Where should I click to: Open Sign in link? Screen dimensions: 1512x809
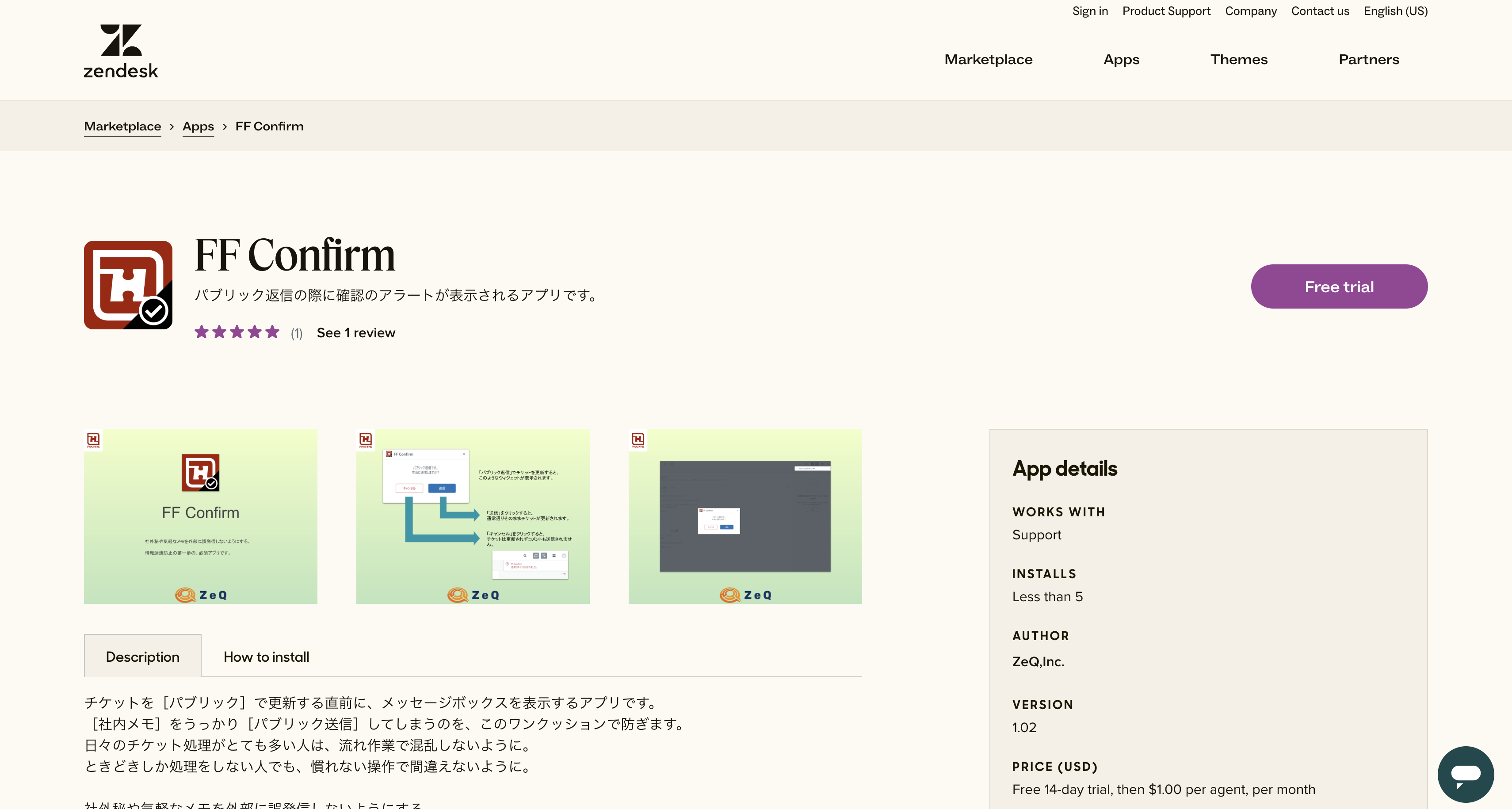click(1090, 11)
